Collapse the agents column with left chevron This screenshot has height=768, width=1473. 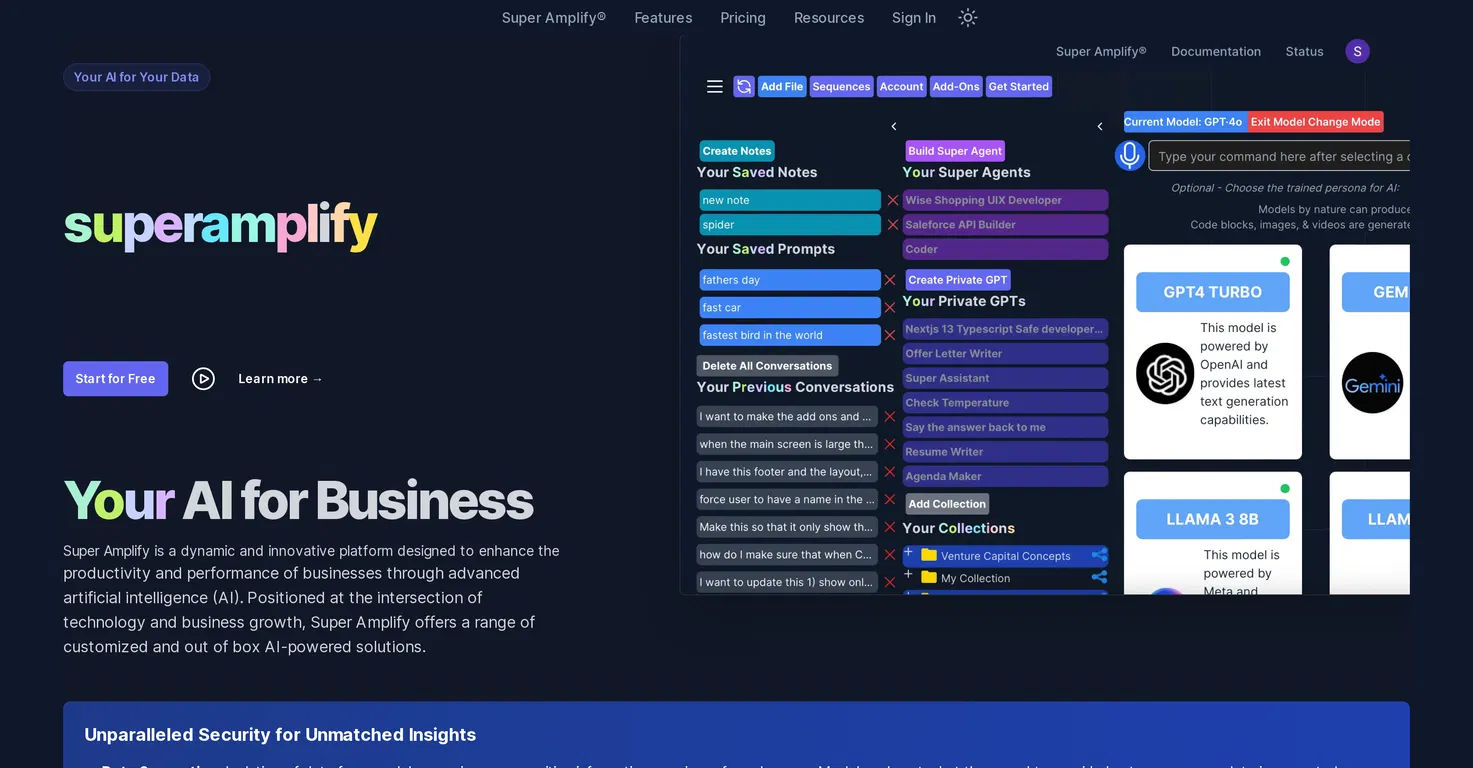(x=1100, y=126)
